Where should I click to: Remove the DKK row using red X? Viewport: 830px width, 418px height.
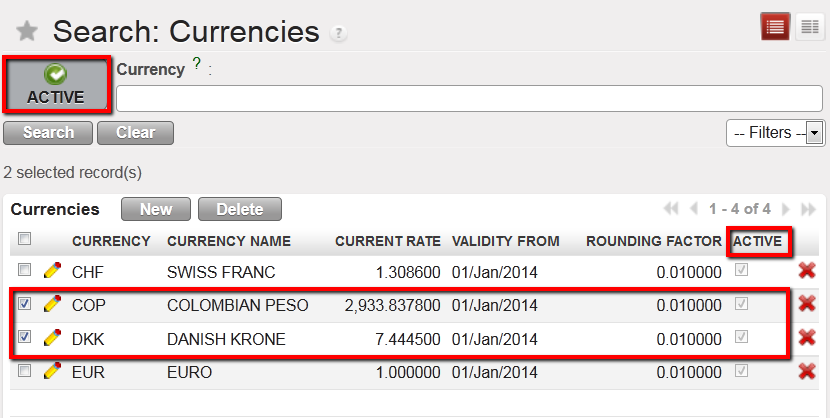coord(807,338)
